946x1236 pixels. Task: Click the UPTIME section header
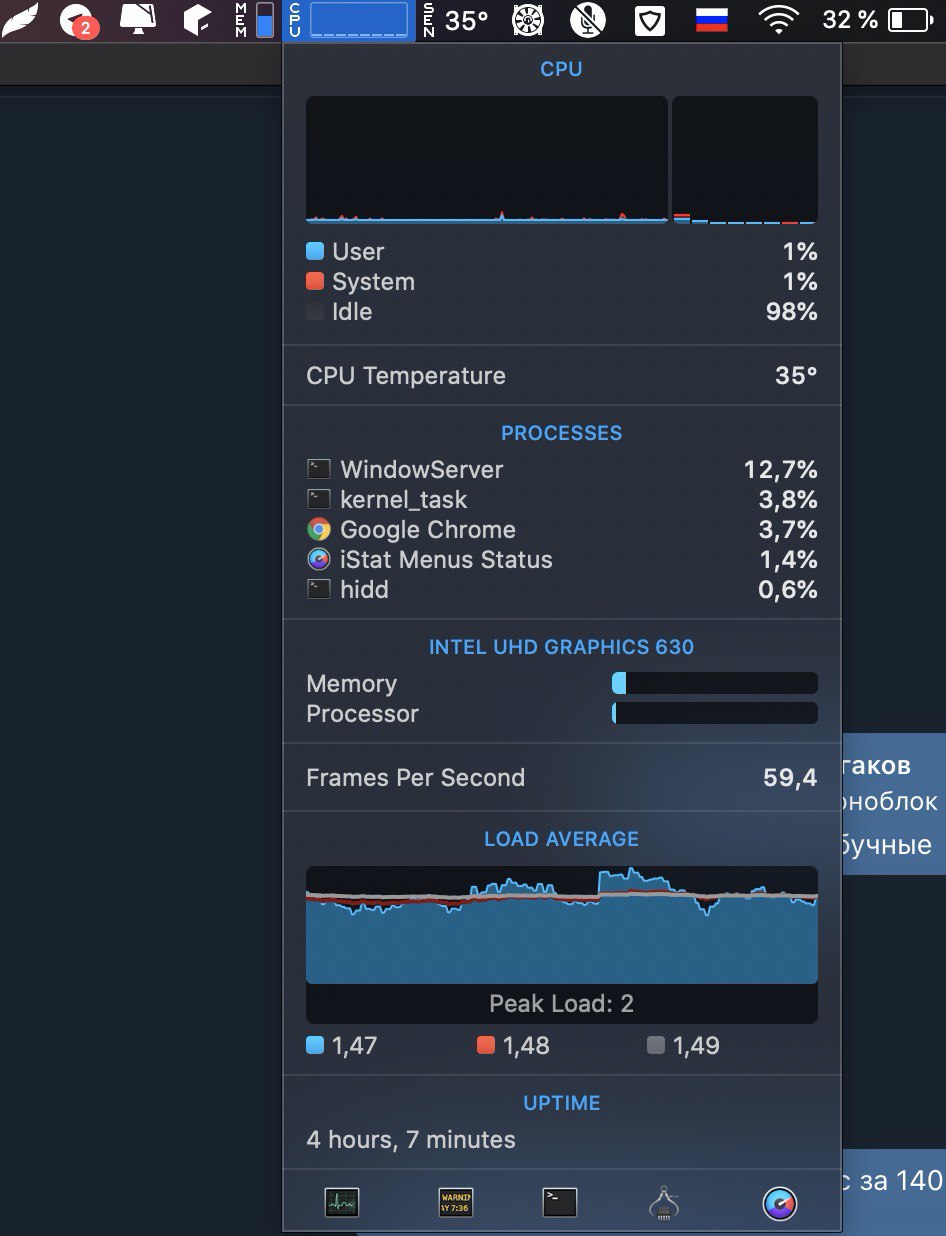562,1103
